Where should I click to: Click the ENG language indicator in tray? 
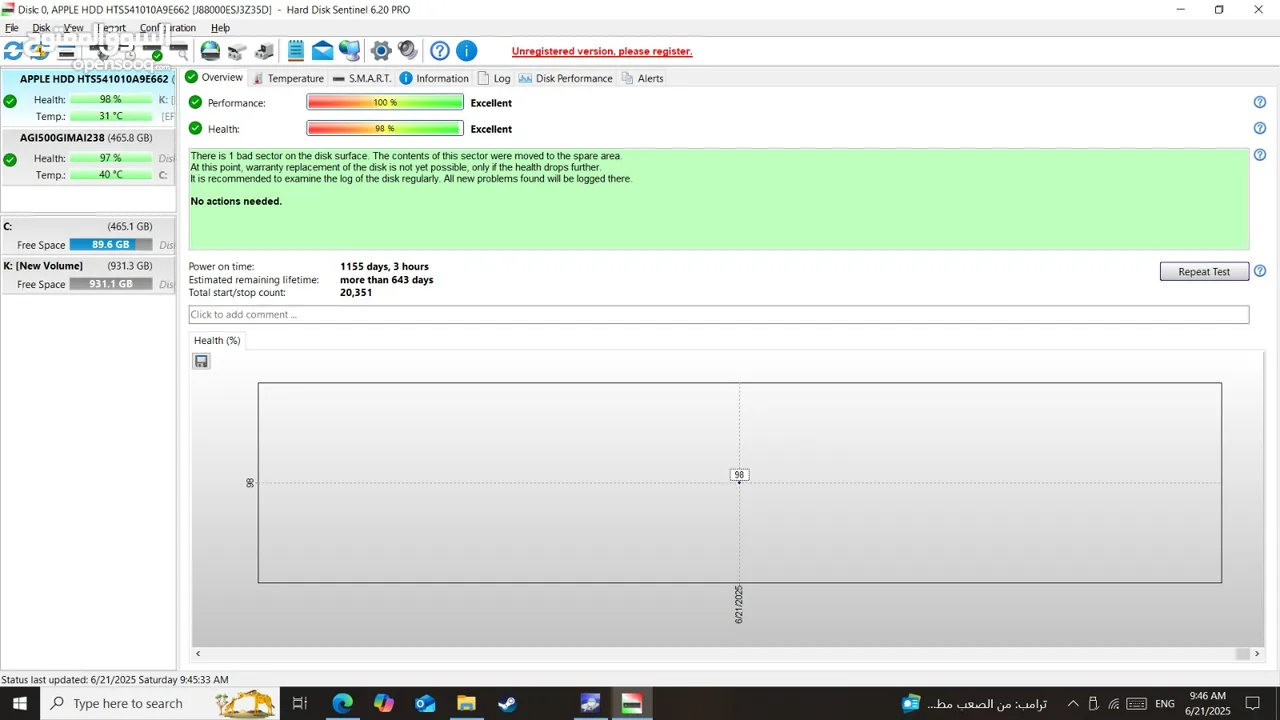coord(1165,704)
